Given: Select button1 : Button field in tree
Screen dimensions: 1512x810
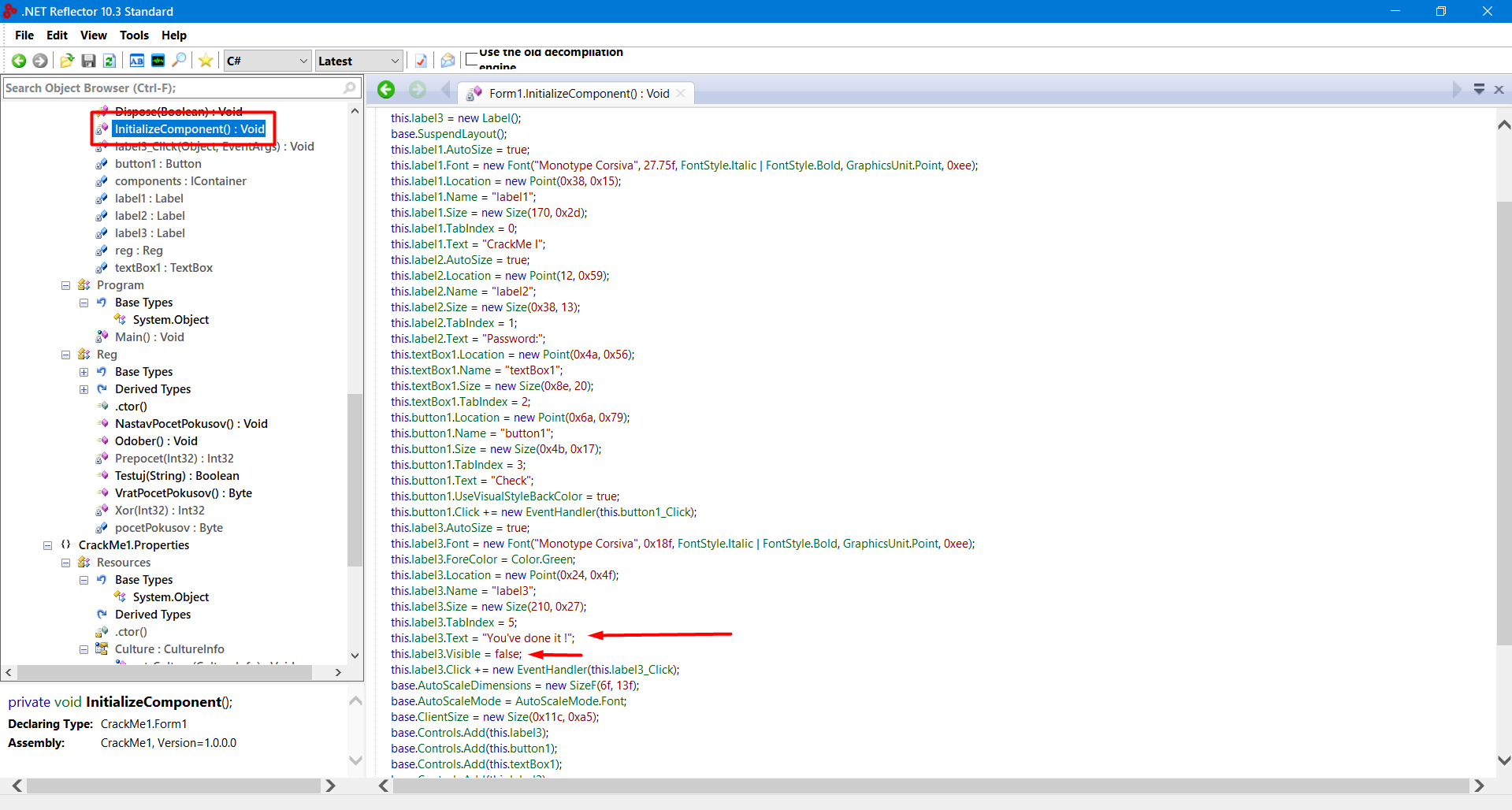Looking at the screenshot, I should 158,164.
